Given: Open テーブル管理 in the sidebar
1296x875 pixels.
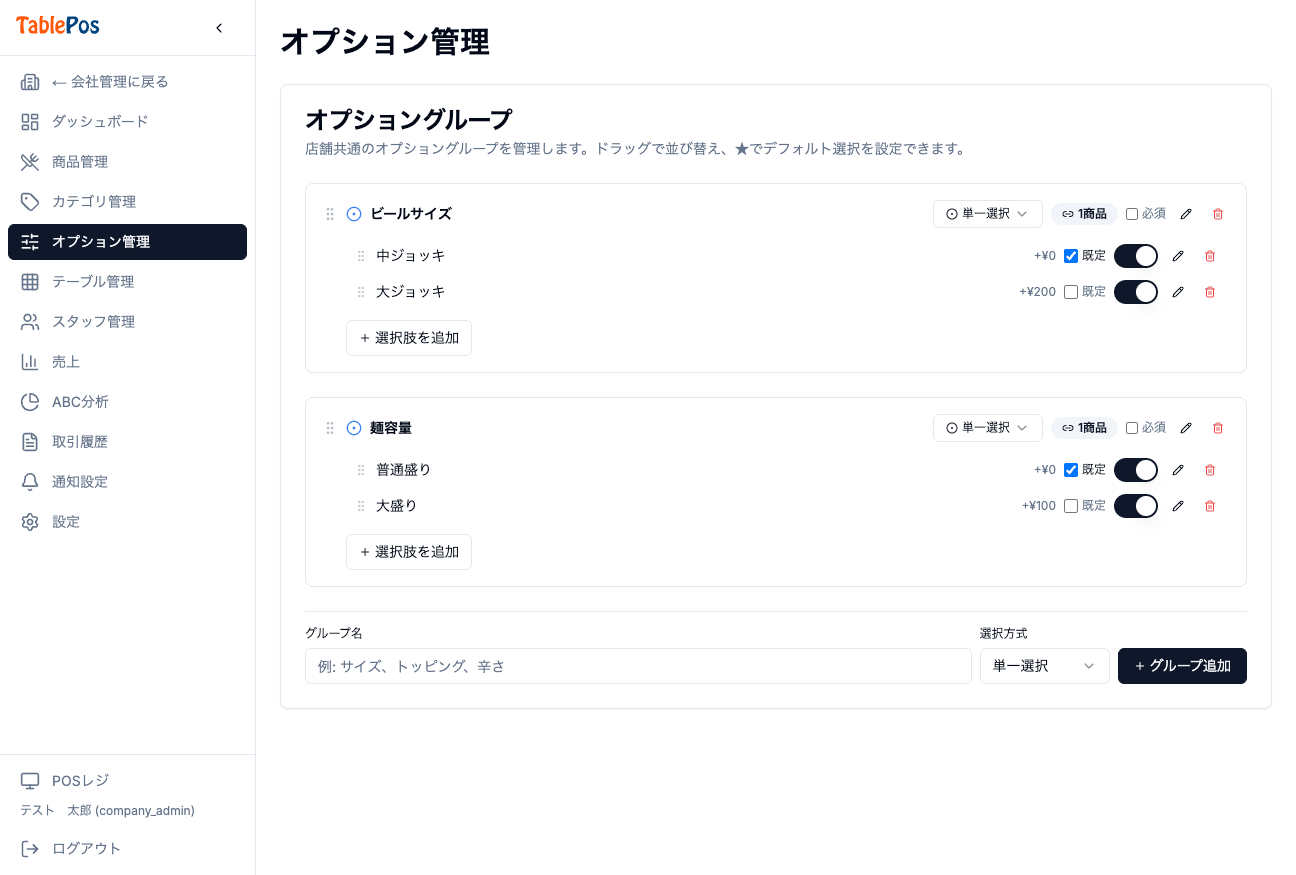Looking at the screenshot, I should (127, 282).
